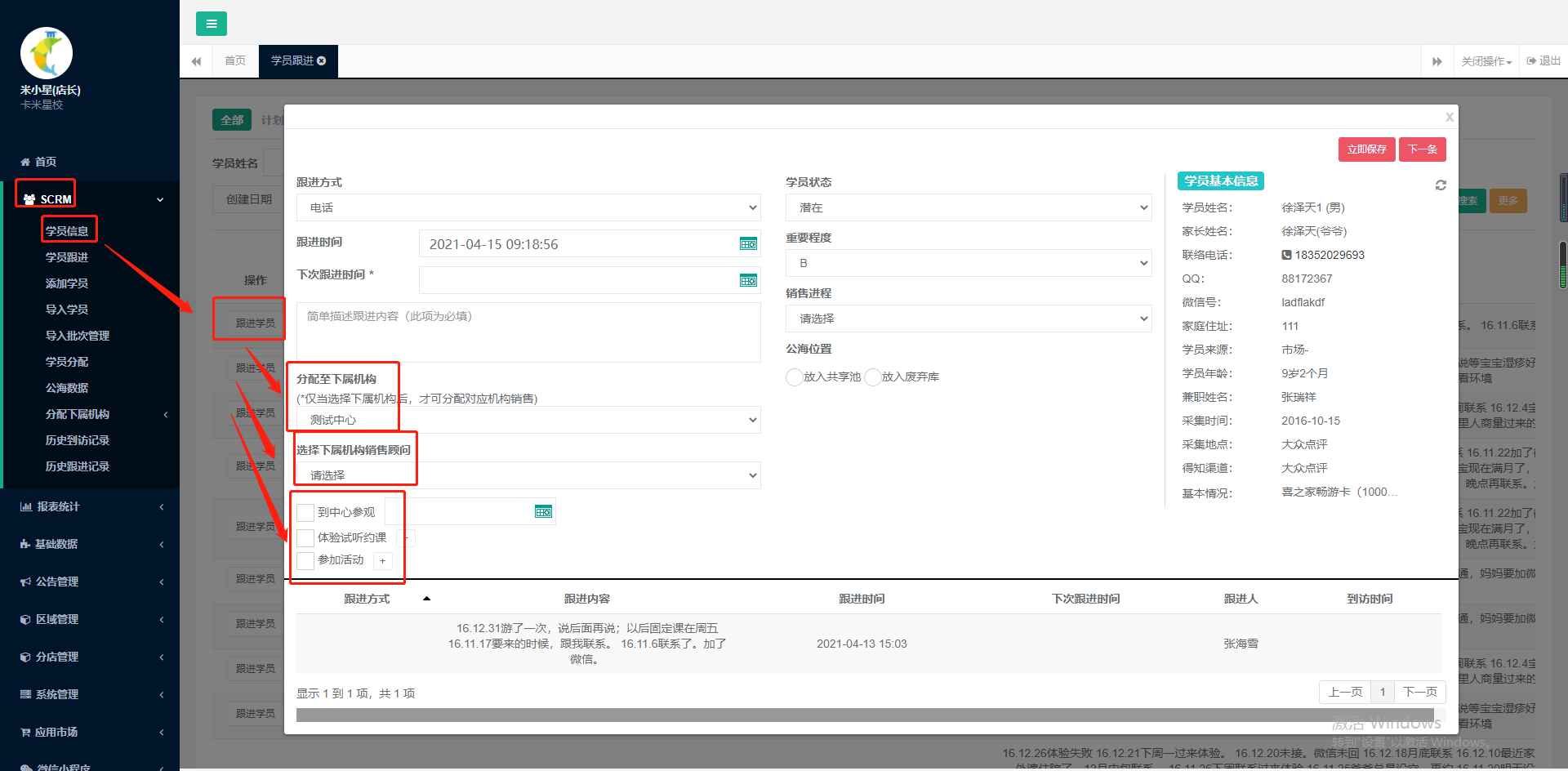Click the 卡米星校 logo avatar
Image resolution: width=1568 pixels, height=771 pixels.
coord(47,53)
